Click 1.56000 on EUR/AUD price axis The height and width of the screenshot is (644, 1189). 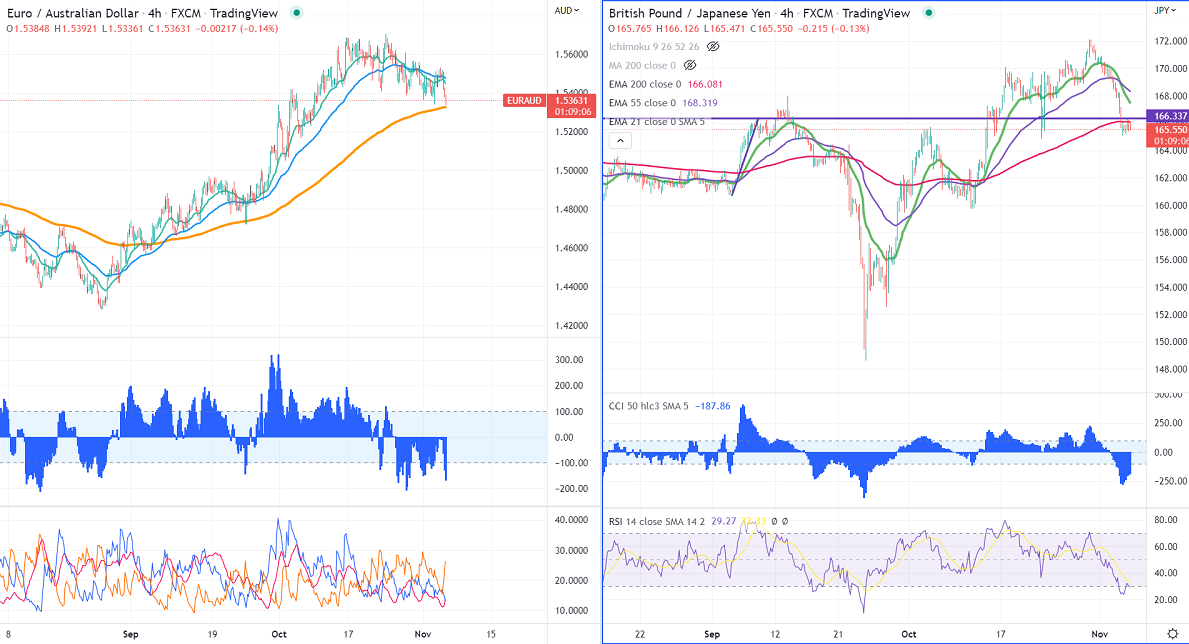(x=571, y=55)
